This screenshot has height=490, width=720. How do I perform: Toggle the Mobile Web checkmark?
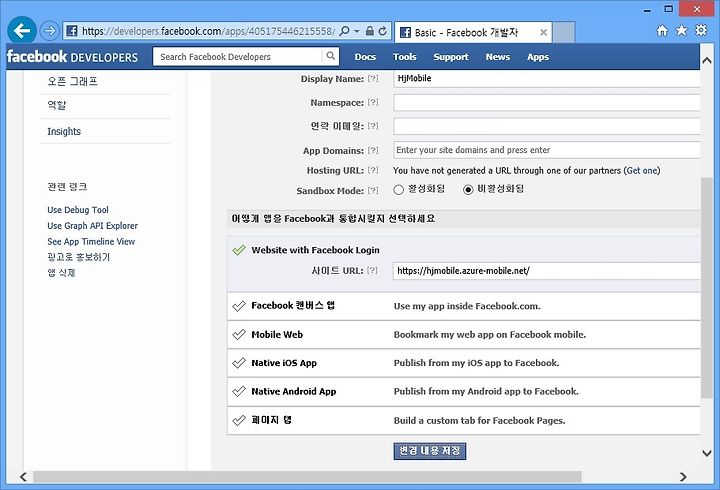pos(239,334)
